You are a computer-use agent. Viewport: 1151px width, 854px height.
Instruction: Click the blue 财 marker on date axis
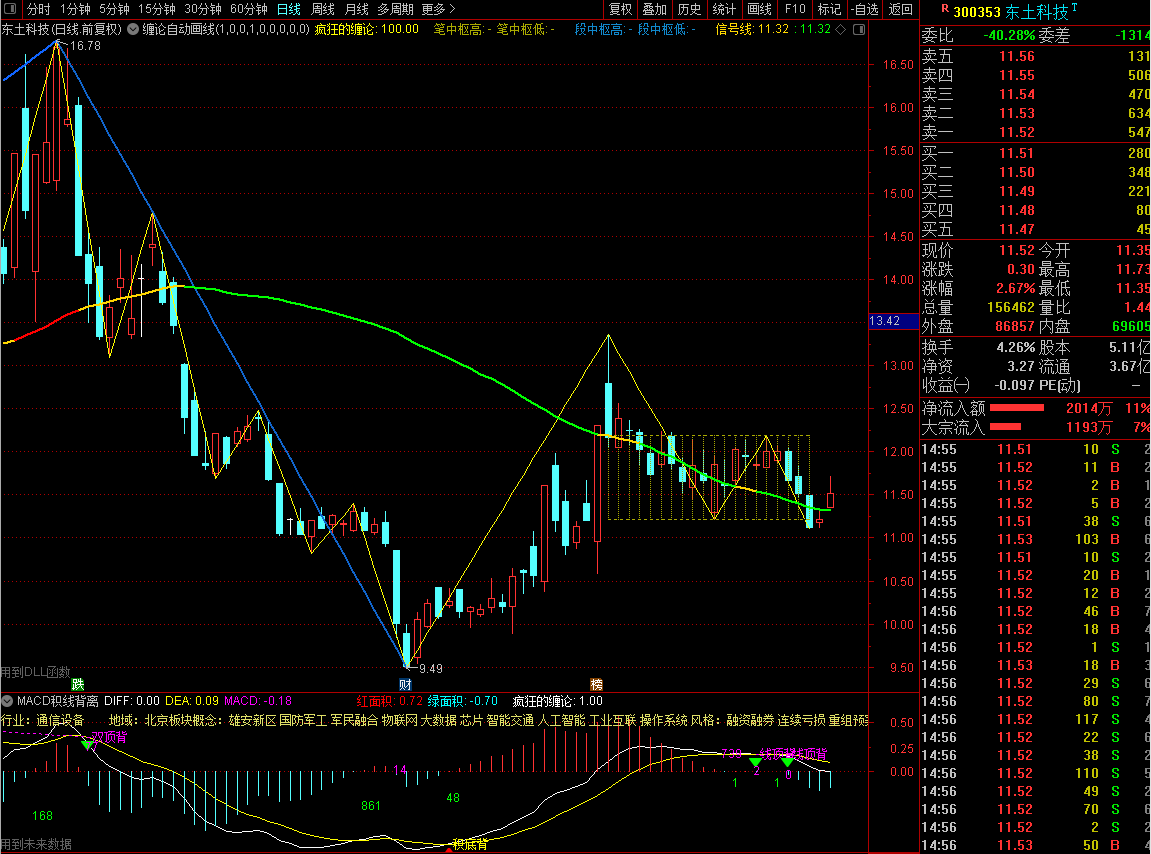[x=405, y=684]
